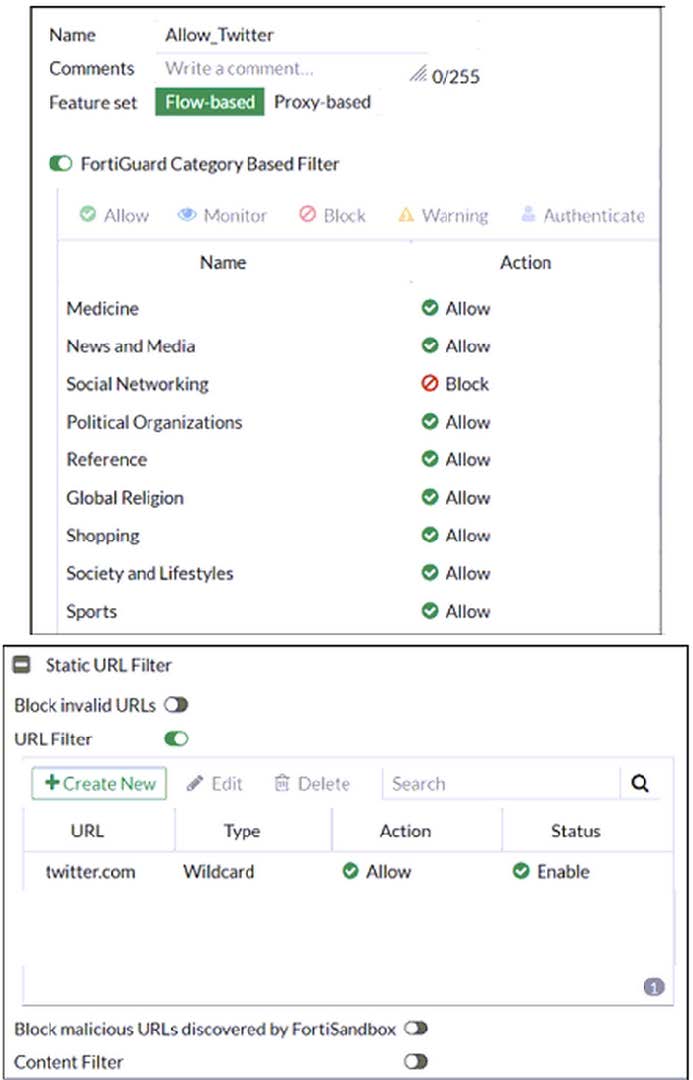Select the twitter.com URL row

[90, 872]
